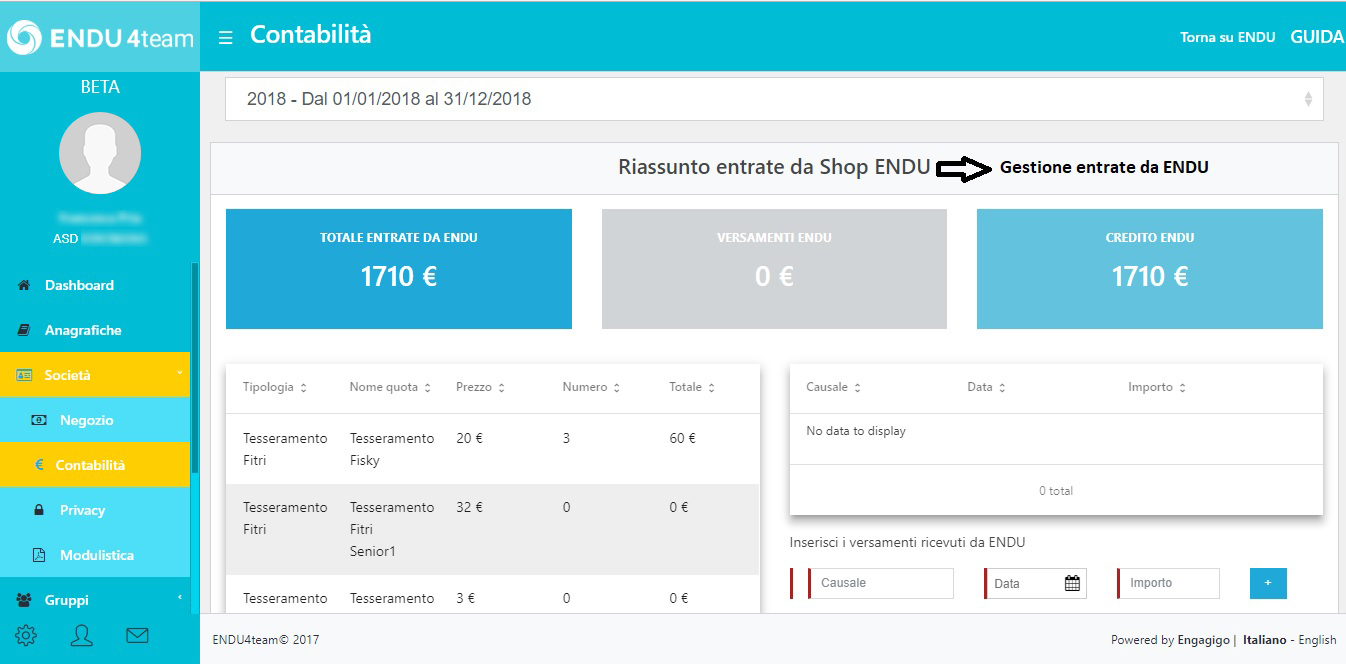Toggle the hamburger menu icon
This screenshot has width=1346, height=664.
(x=226, y=38)
